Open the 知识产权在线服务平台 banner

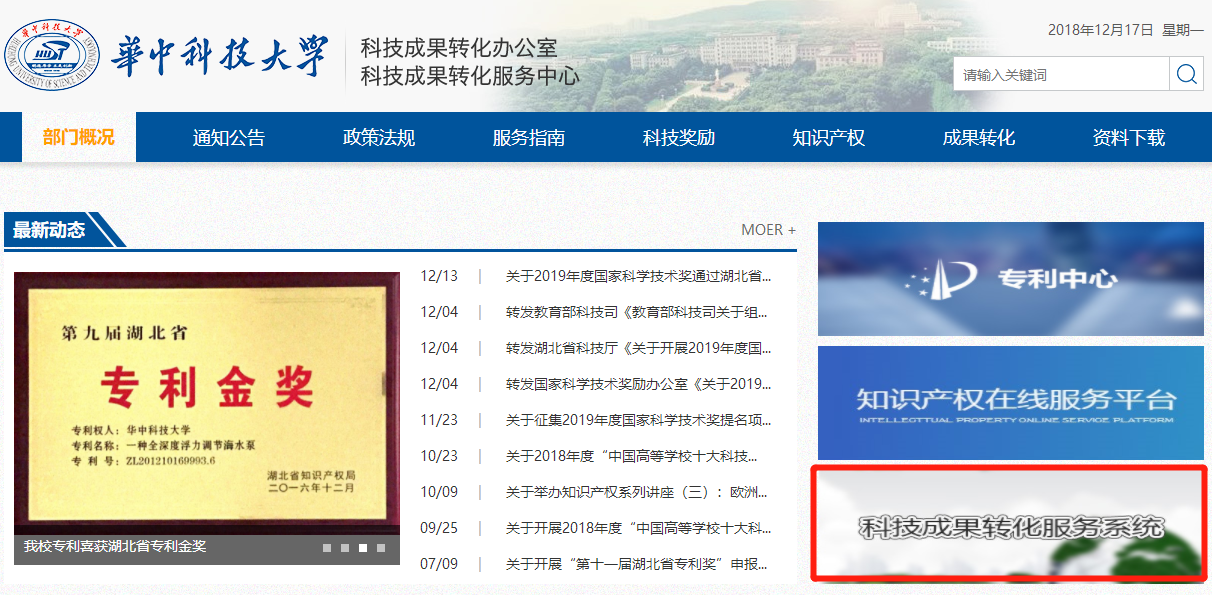1011,403
